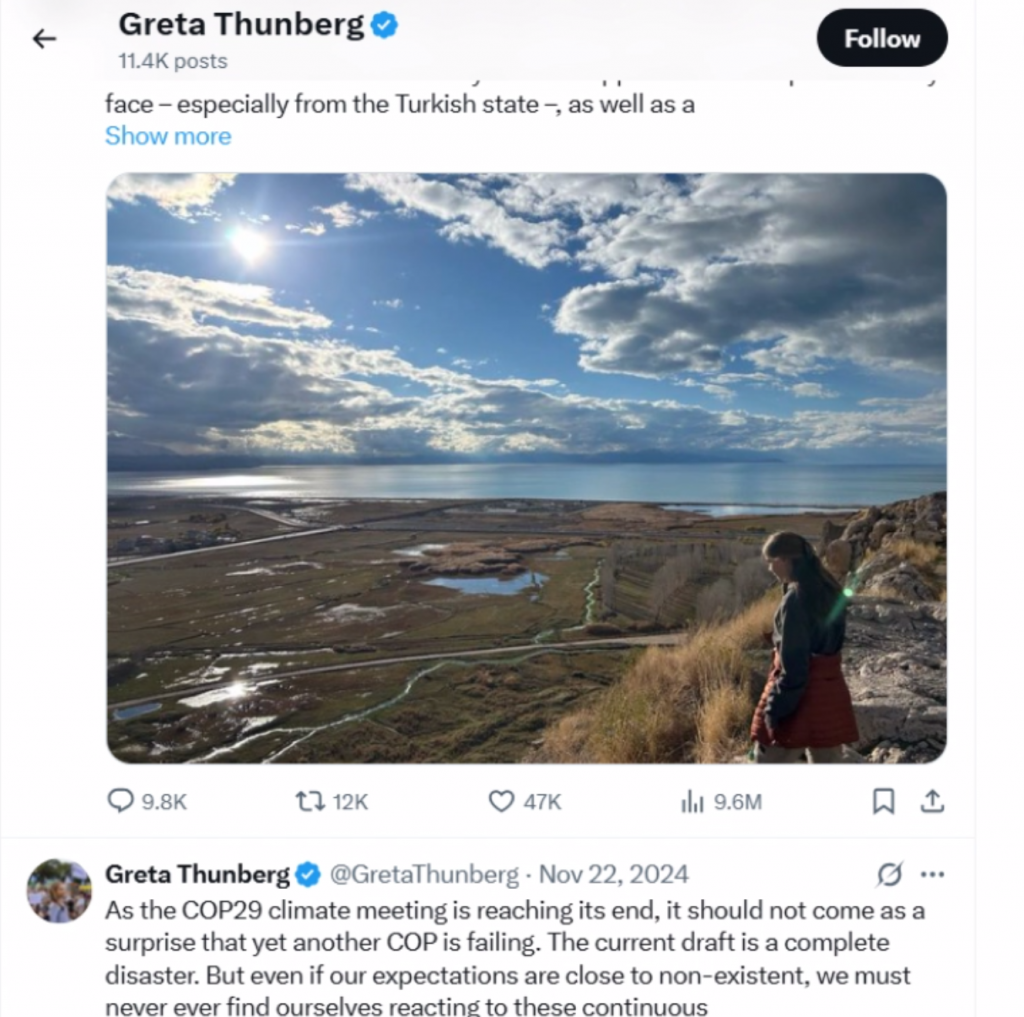Bookmark the lake photo post
Image resolution: width=1024 pixels, height=1017 pixels.
coord(884,801)
